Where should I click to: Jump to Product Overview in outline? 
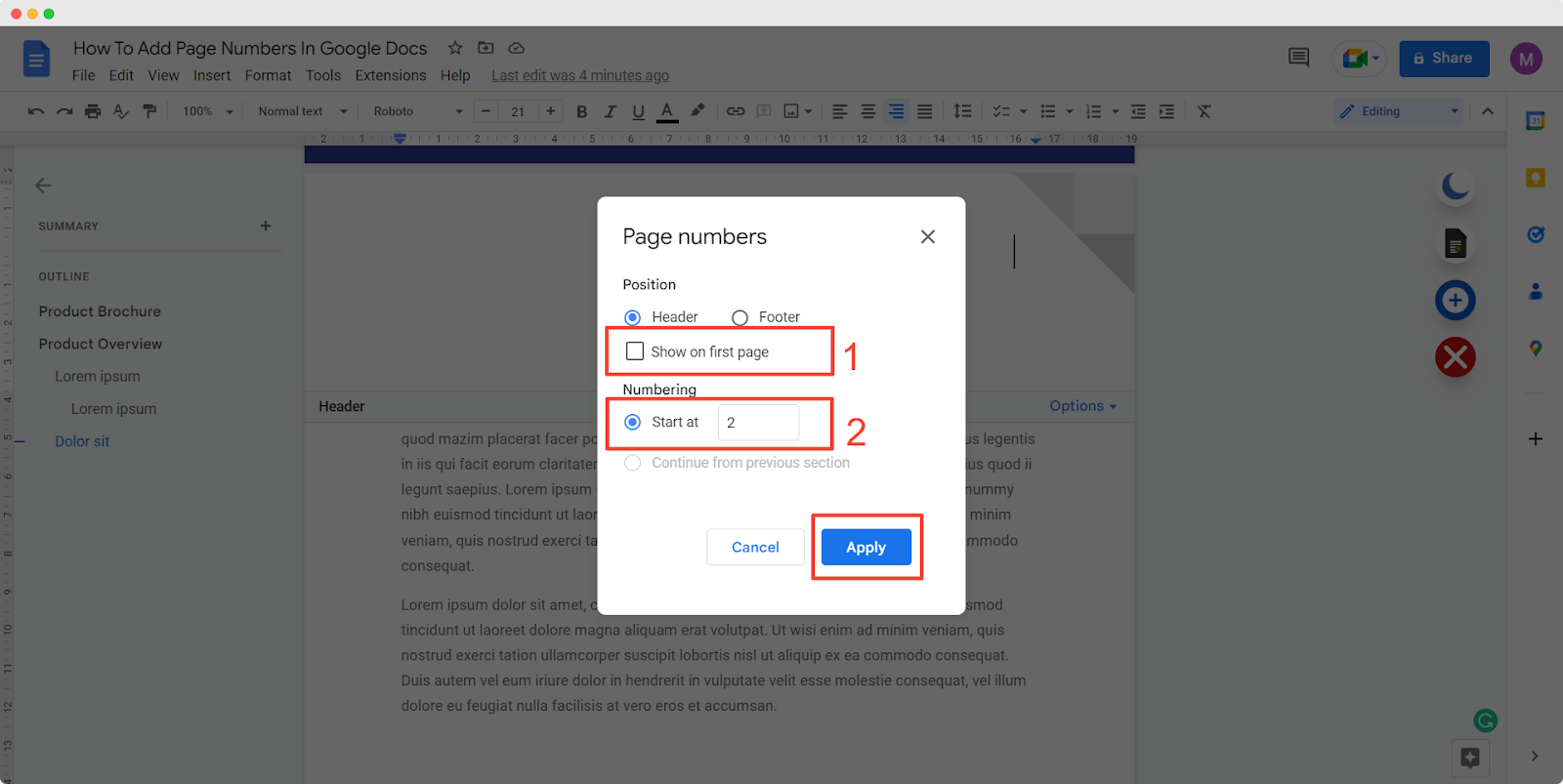[101, 344]
